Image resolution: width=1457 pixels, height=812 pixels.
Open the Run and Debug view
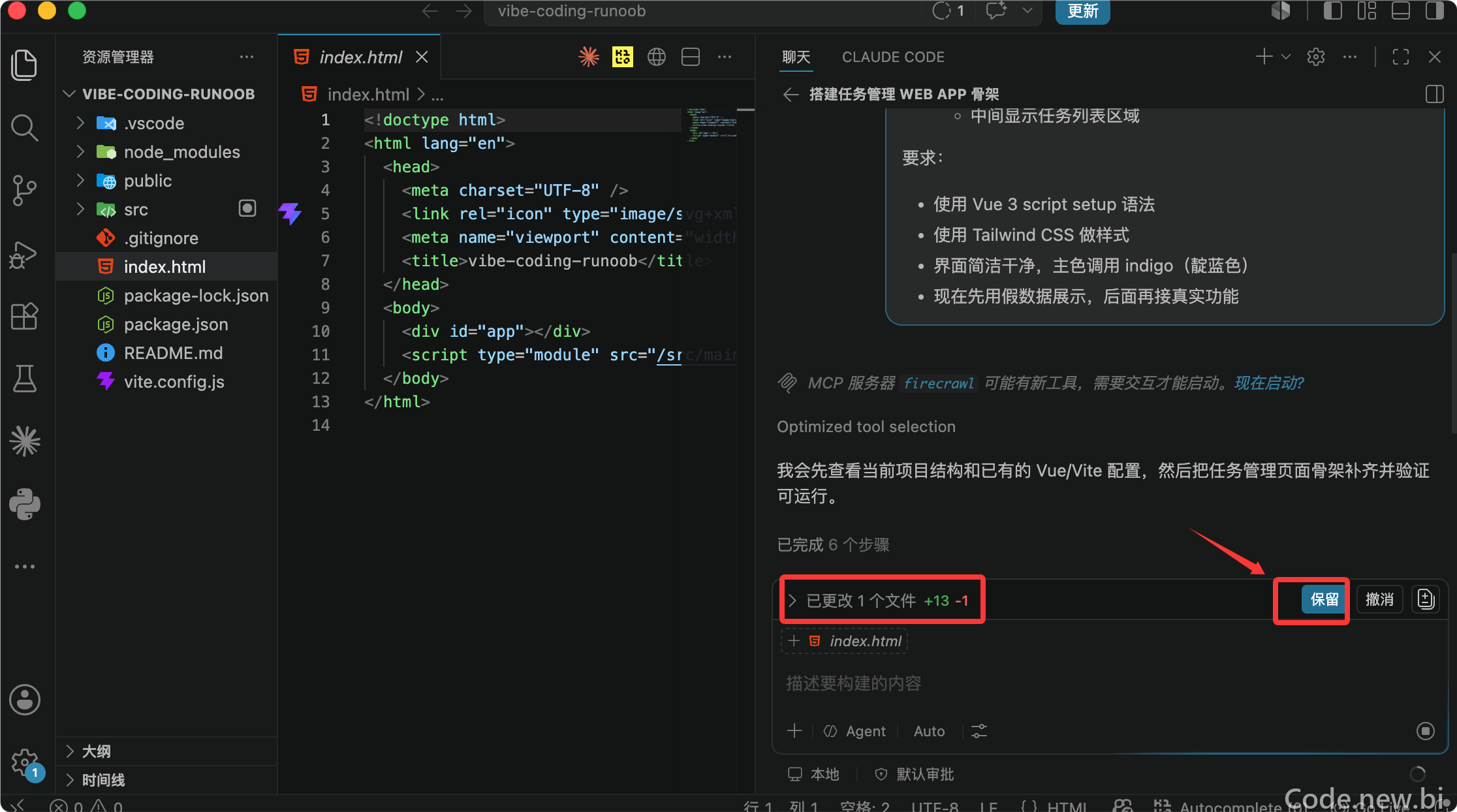point(25,254)
